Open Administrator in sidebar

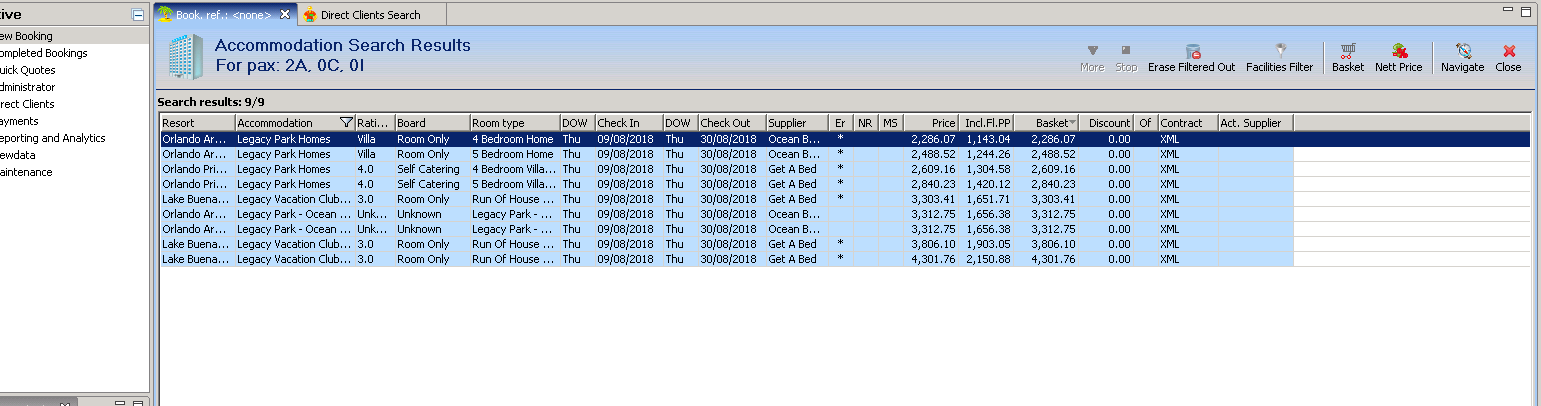(28, 87)
